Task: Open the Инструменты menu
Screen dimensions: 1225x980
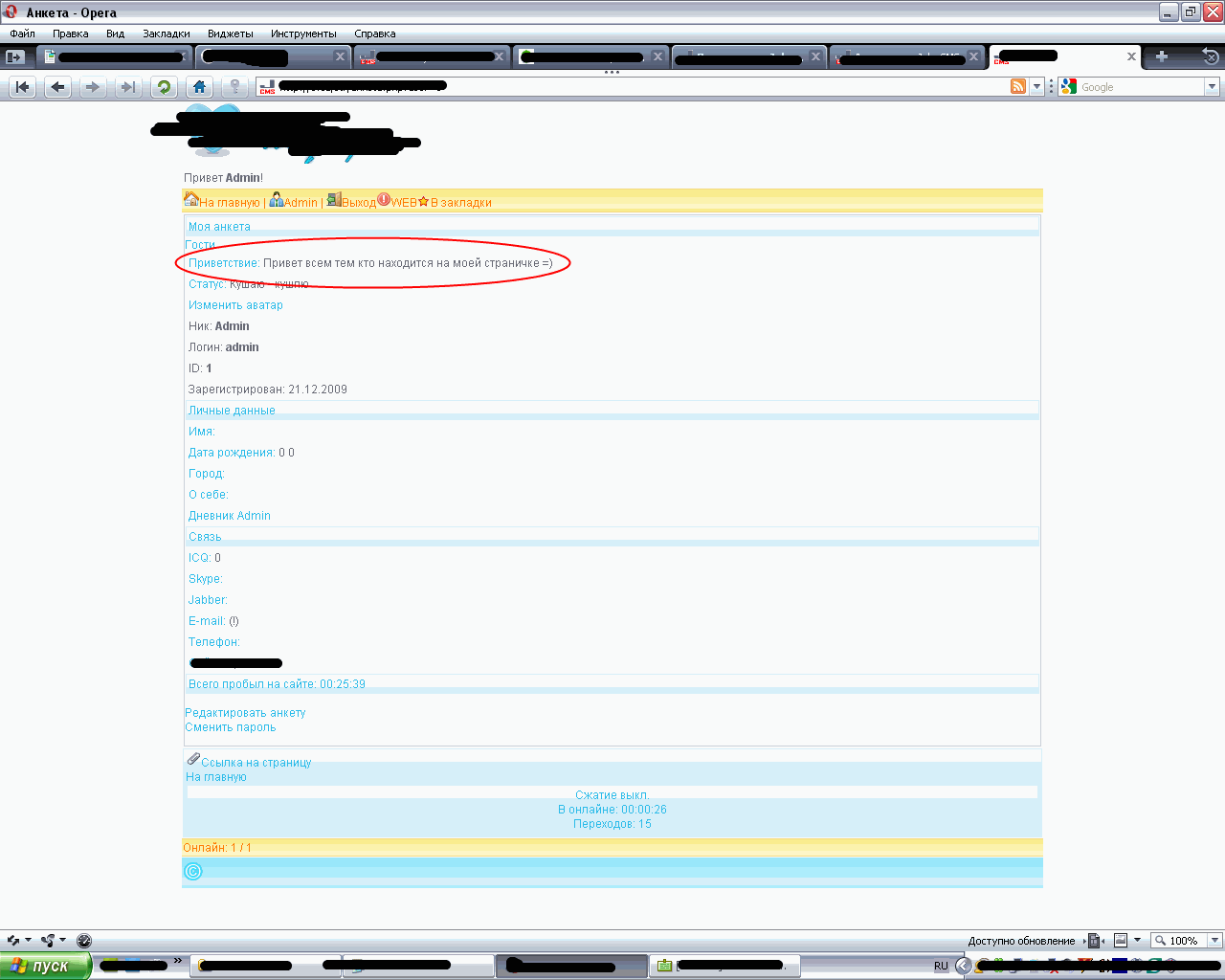Action: click(303, 33)
